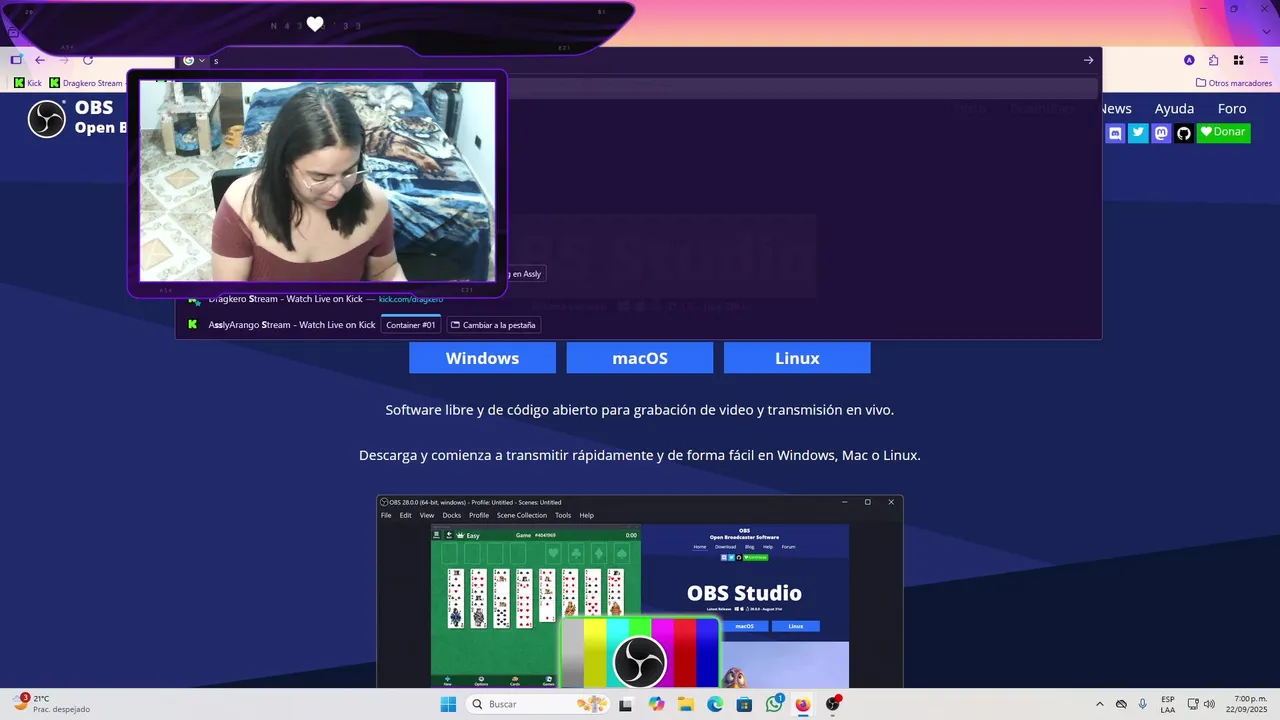Switch the ESP LAA input language
Viewport: 1280px width, 720px height.
coord(1168,704)
